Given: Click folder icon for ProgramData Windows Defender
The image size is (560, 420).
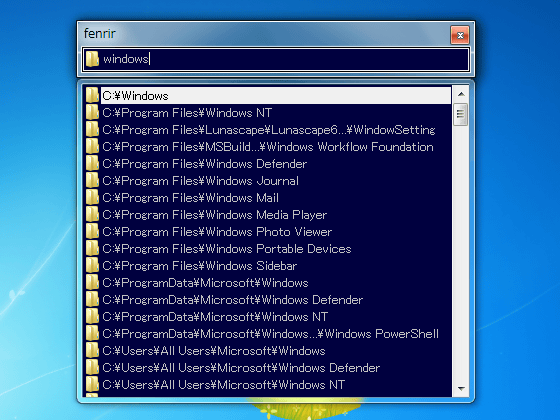Looking at the screenshot, I should [92, 300].
